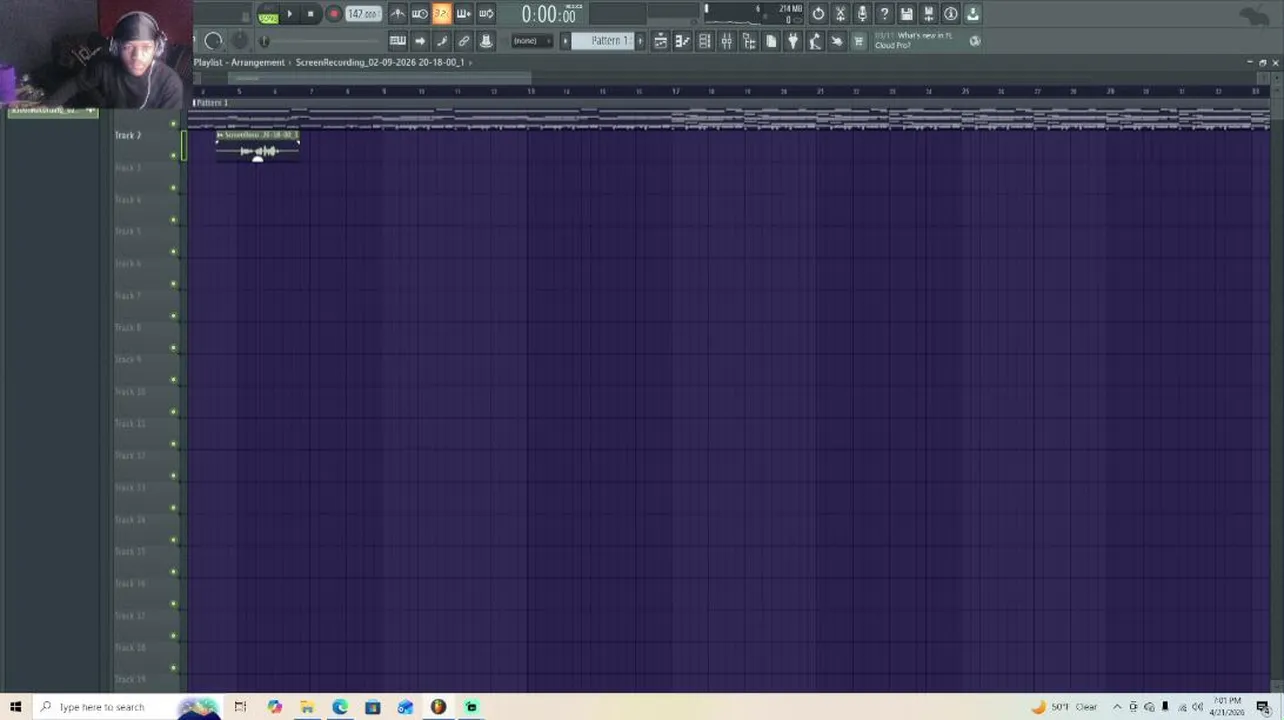Image resolution: width=1284 pixels, height=720 pixels.
Task: Open project info icon
Action: (x=951, y=14)
